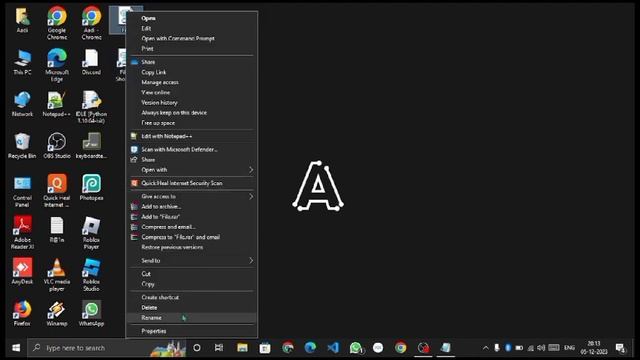Viewport: 640px width, 360px height.
Task: Select WhatsApp desktop shortcut
Action: 91,313
